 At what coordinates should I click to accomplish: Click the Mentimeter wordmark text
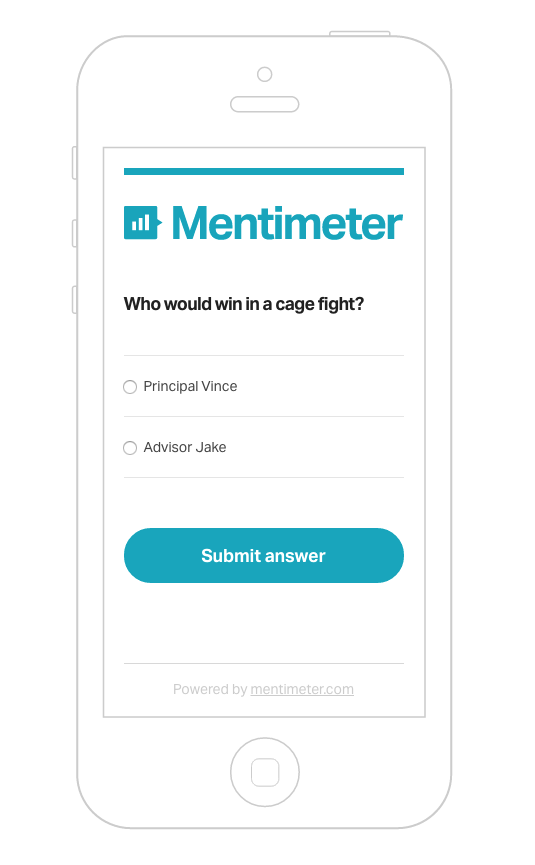(x=287, y=223)
